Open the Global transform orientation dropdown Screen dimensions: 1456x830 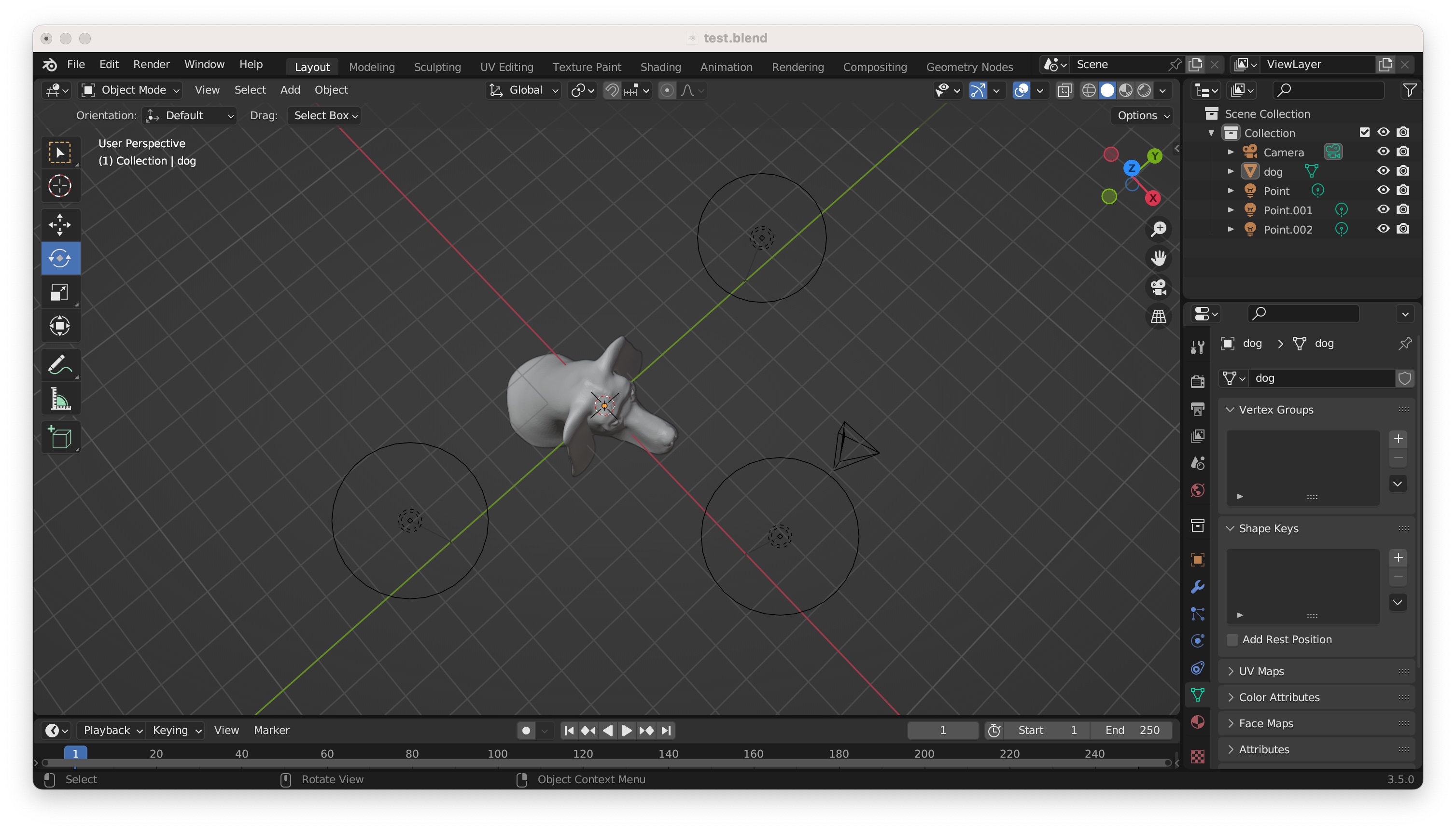523,90
